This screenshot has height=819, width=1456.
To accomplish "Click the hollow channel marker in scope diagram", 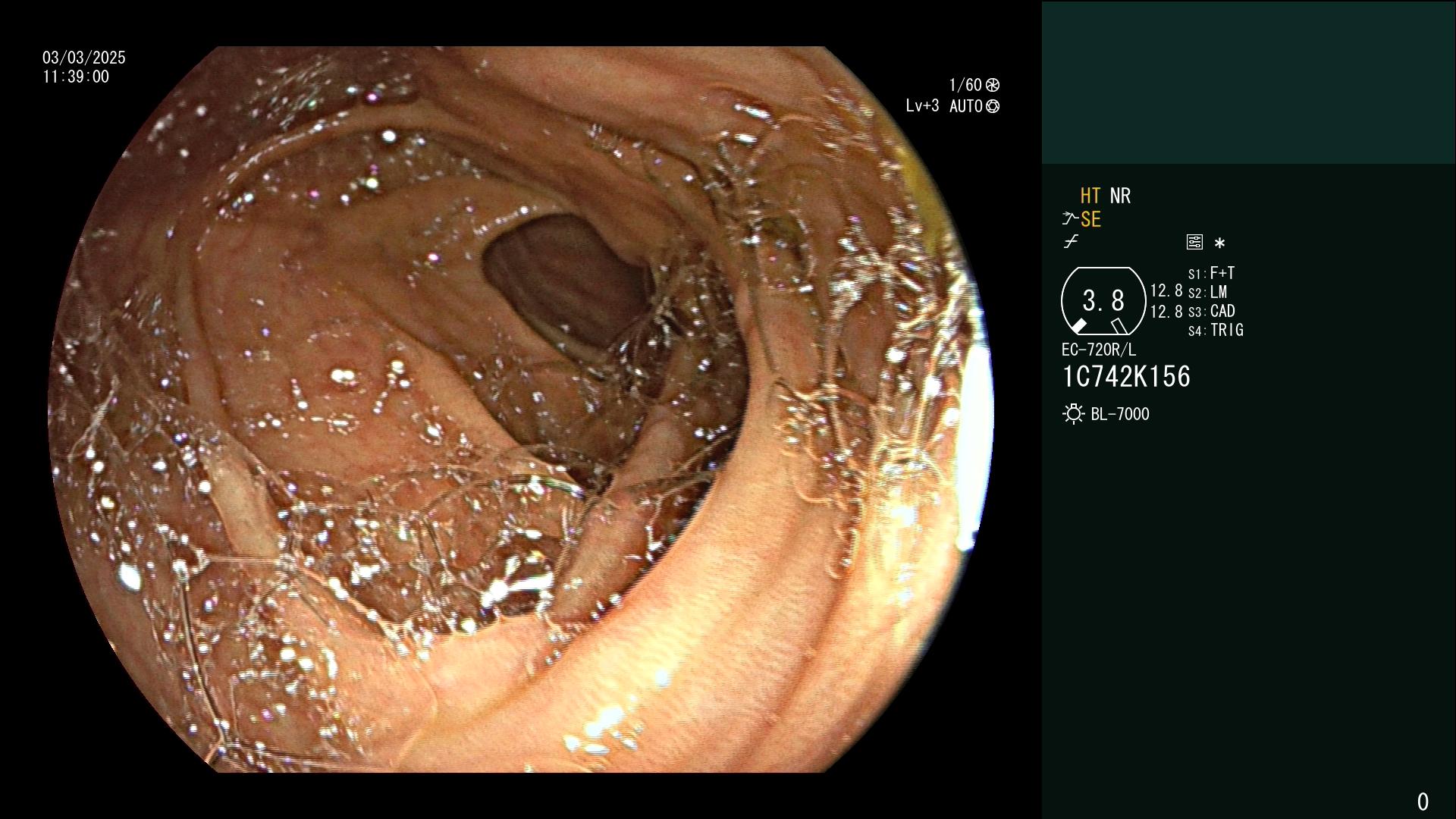I will [1119, 326].
